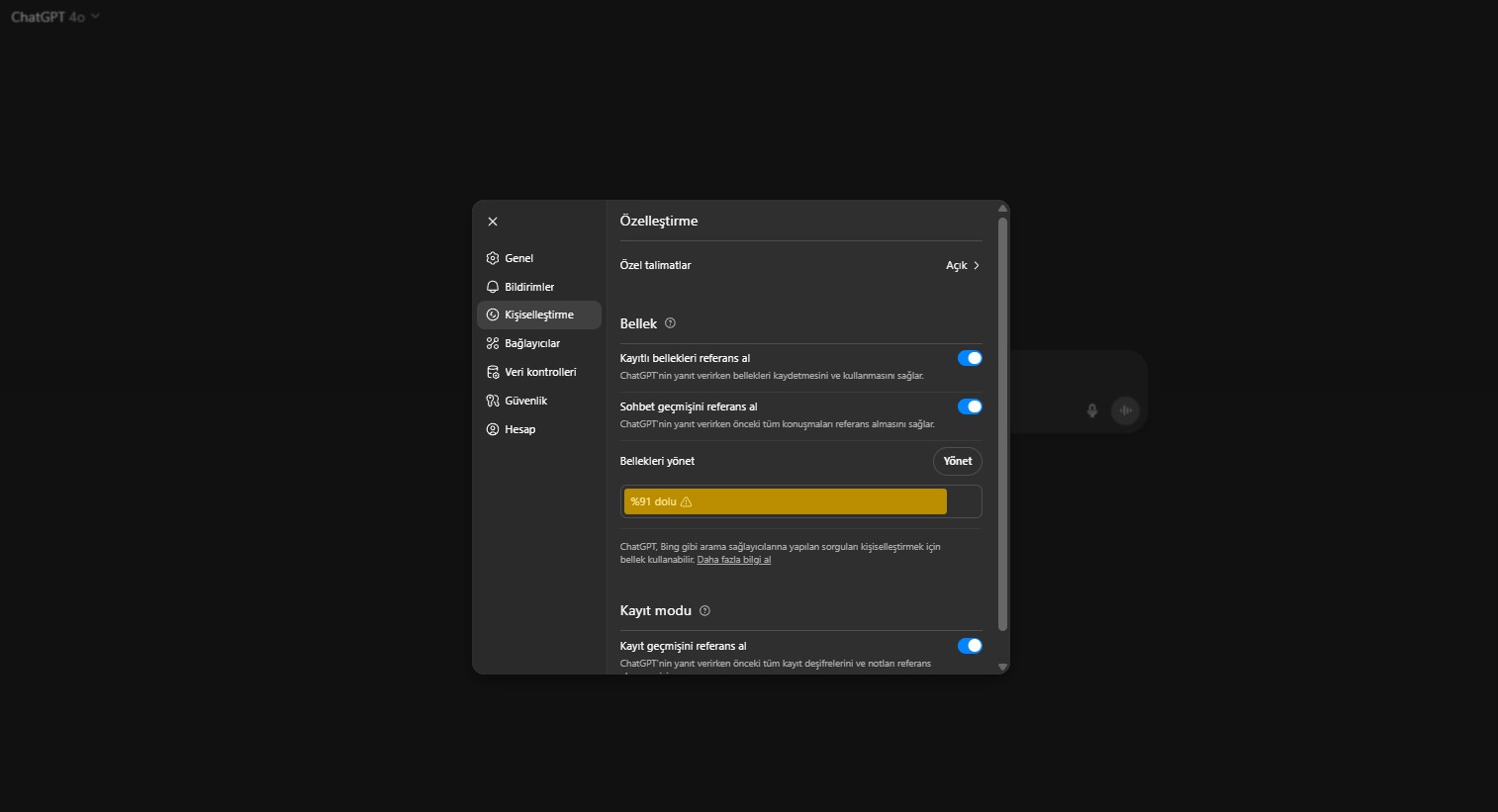Click the warning icon in memory bar

(687, 501)
